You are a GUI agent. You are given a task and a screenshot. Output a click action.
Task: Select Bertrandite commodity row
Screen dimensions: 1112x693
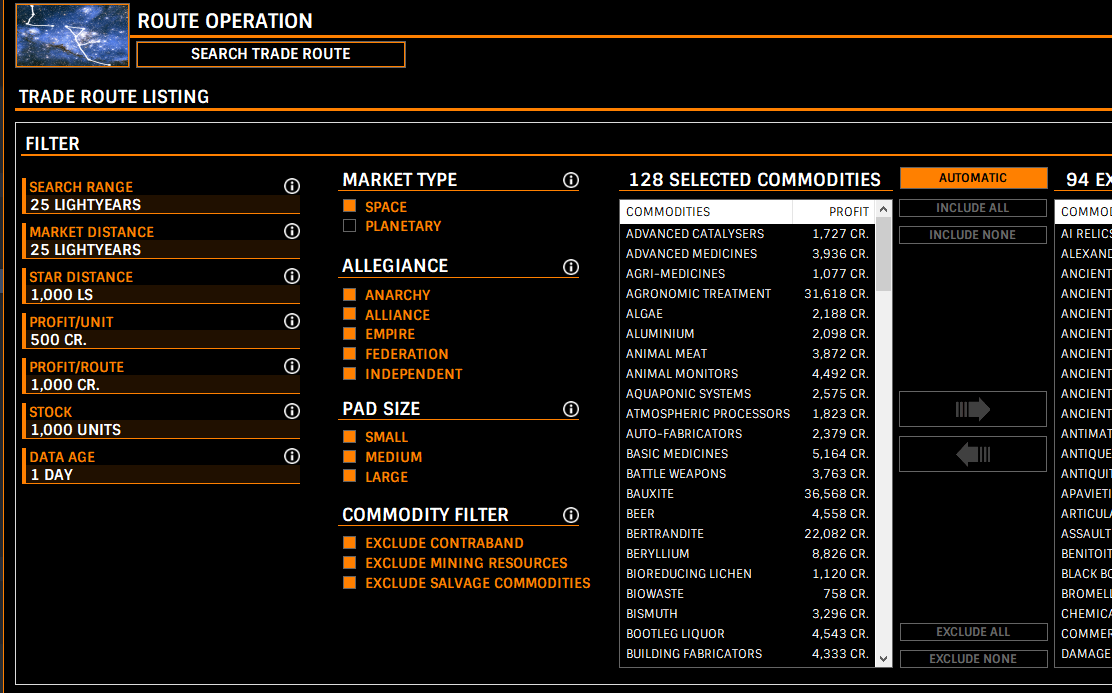747,533
